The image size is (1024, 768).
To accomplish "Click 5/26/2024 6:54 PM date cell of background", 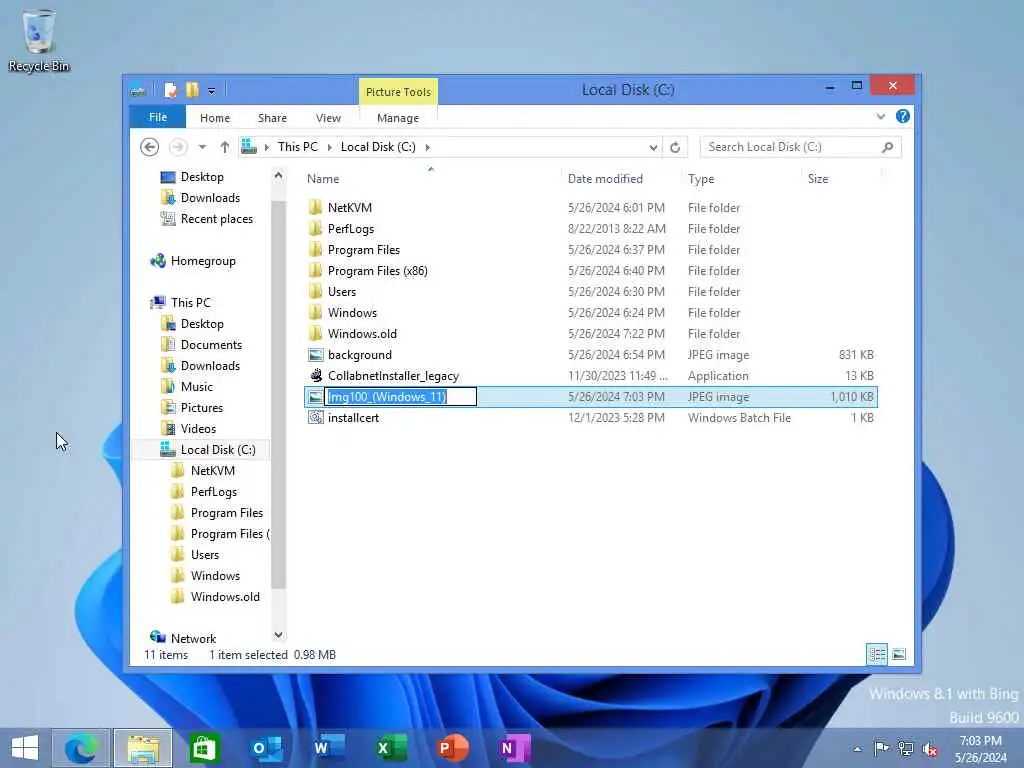I will click(616, 355).
